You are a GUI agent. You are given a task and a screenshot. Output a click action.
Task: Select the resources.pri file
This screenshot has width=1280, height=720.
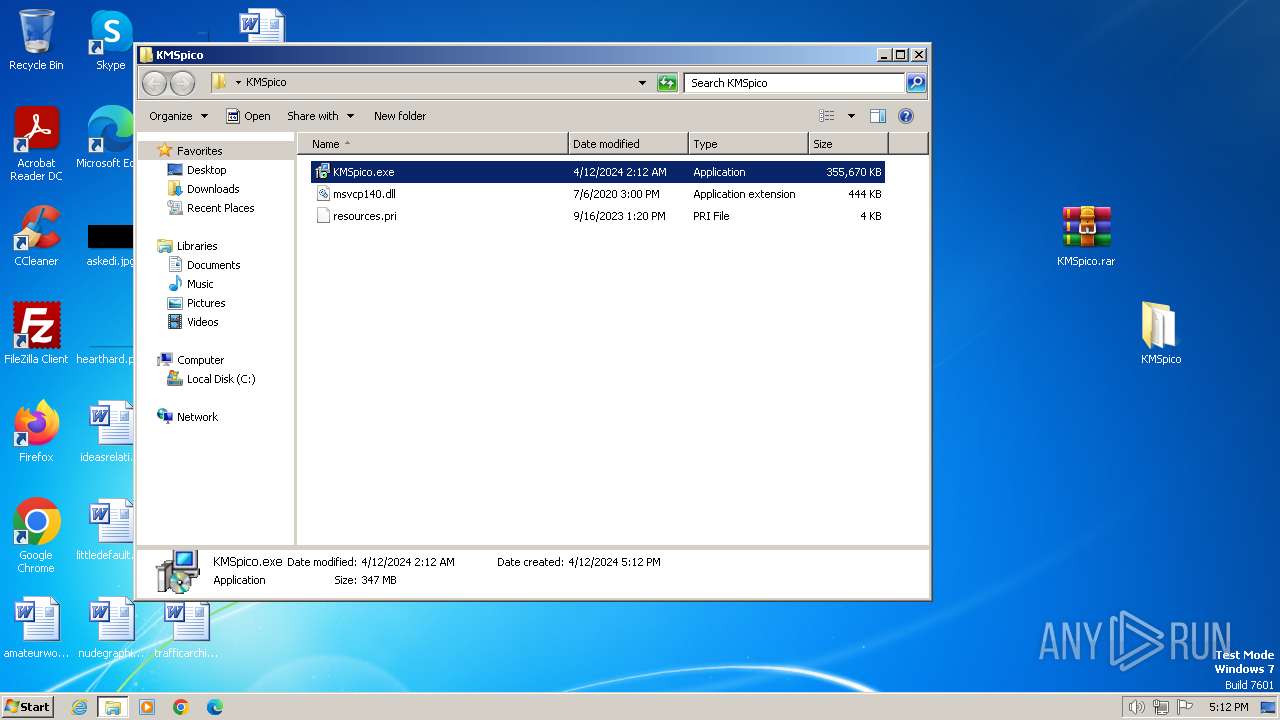click(x=597, y=216)
